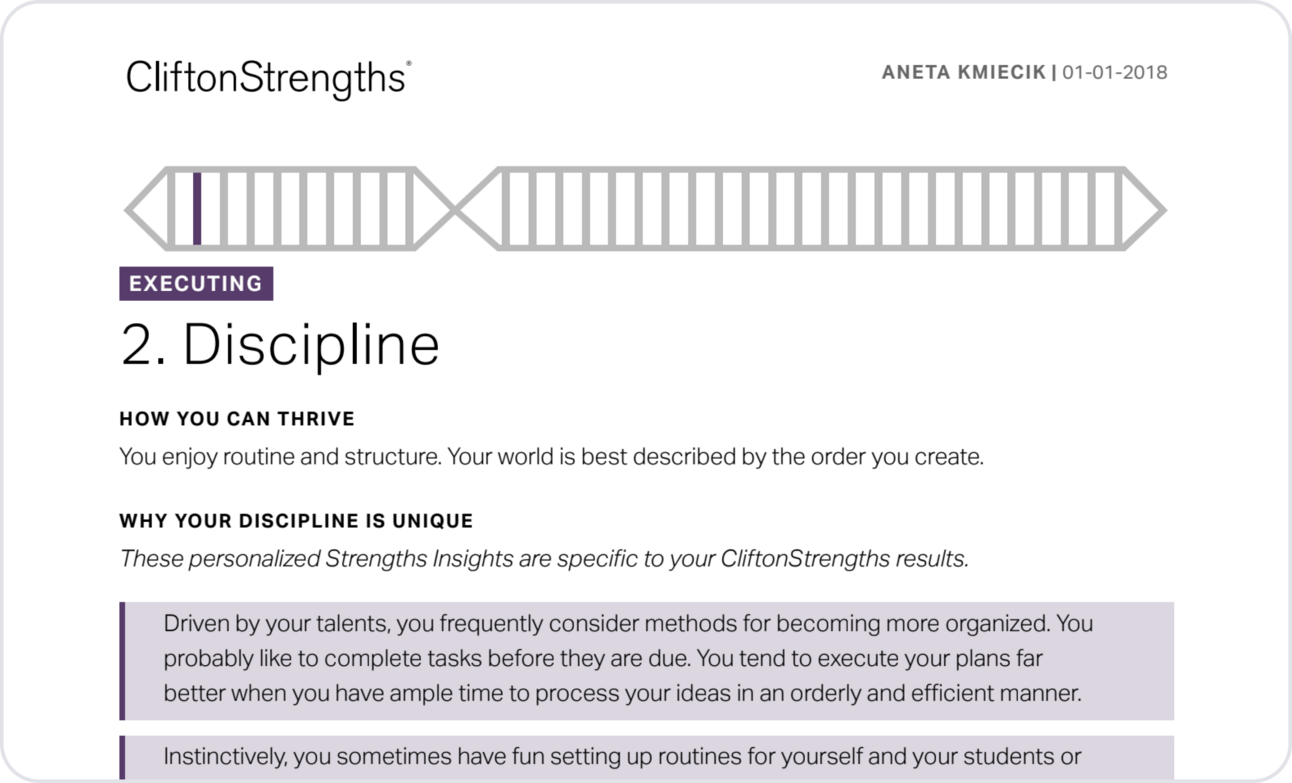This screenshot has height=783, width=1292.
Task: Select the insight box starting "Instinctively, you sometimes"
Action: tap(646, 758)
